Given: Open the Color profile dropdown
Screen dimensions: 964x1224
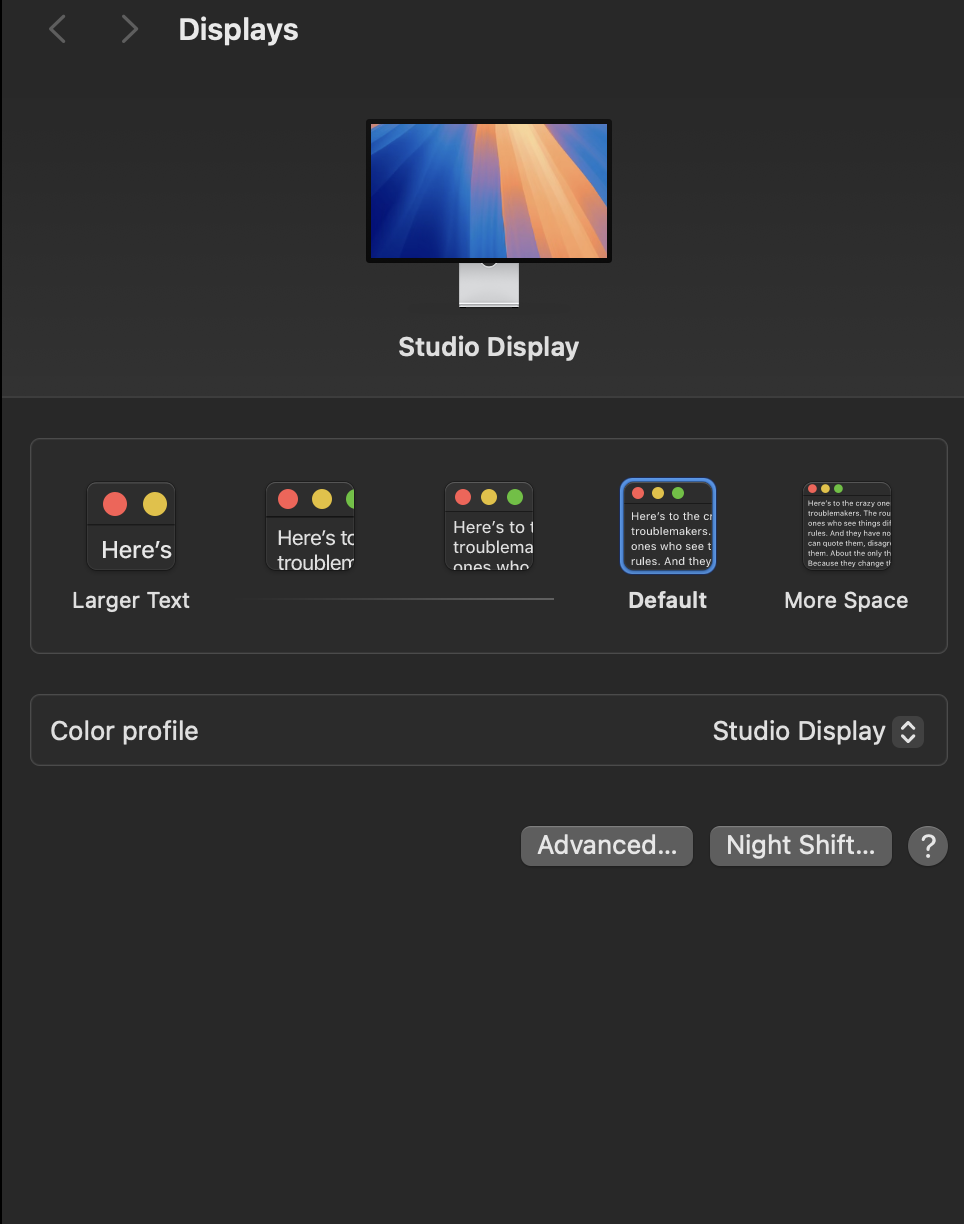Looking at the screenshot, I should click(x=818, y=731).
